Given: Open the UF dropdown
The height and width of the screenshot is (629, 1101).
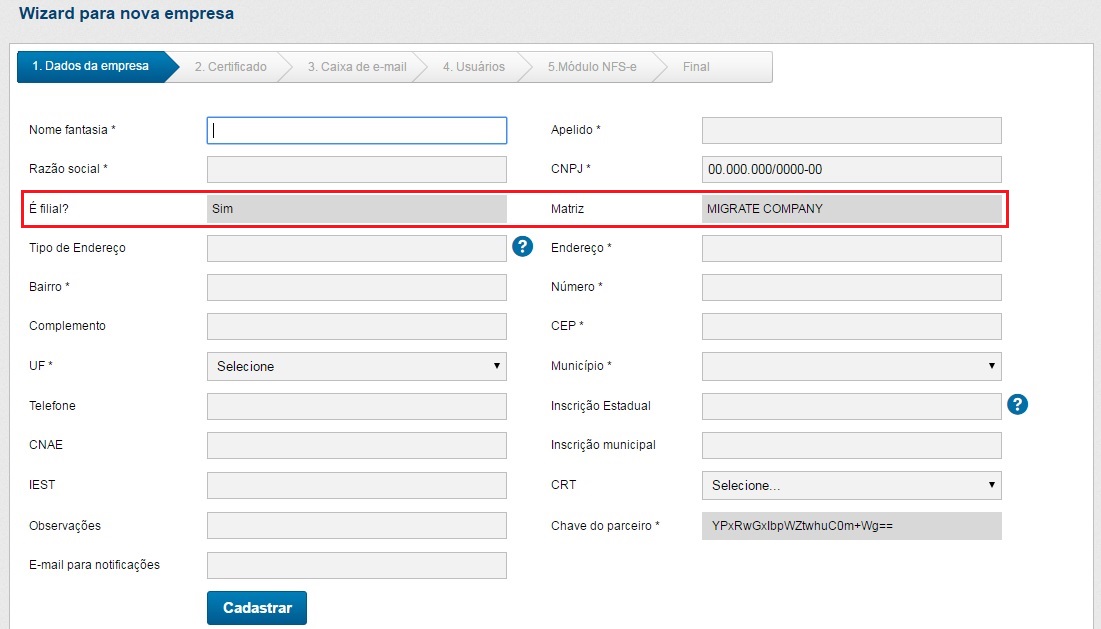Looking at the screenshot, I should click(x=356, y=366).
